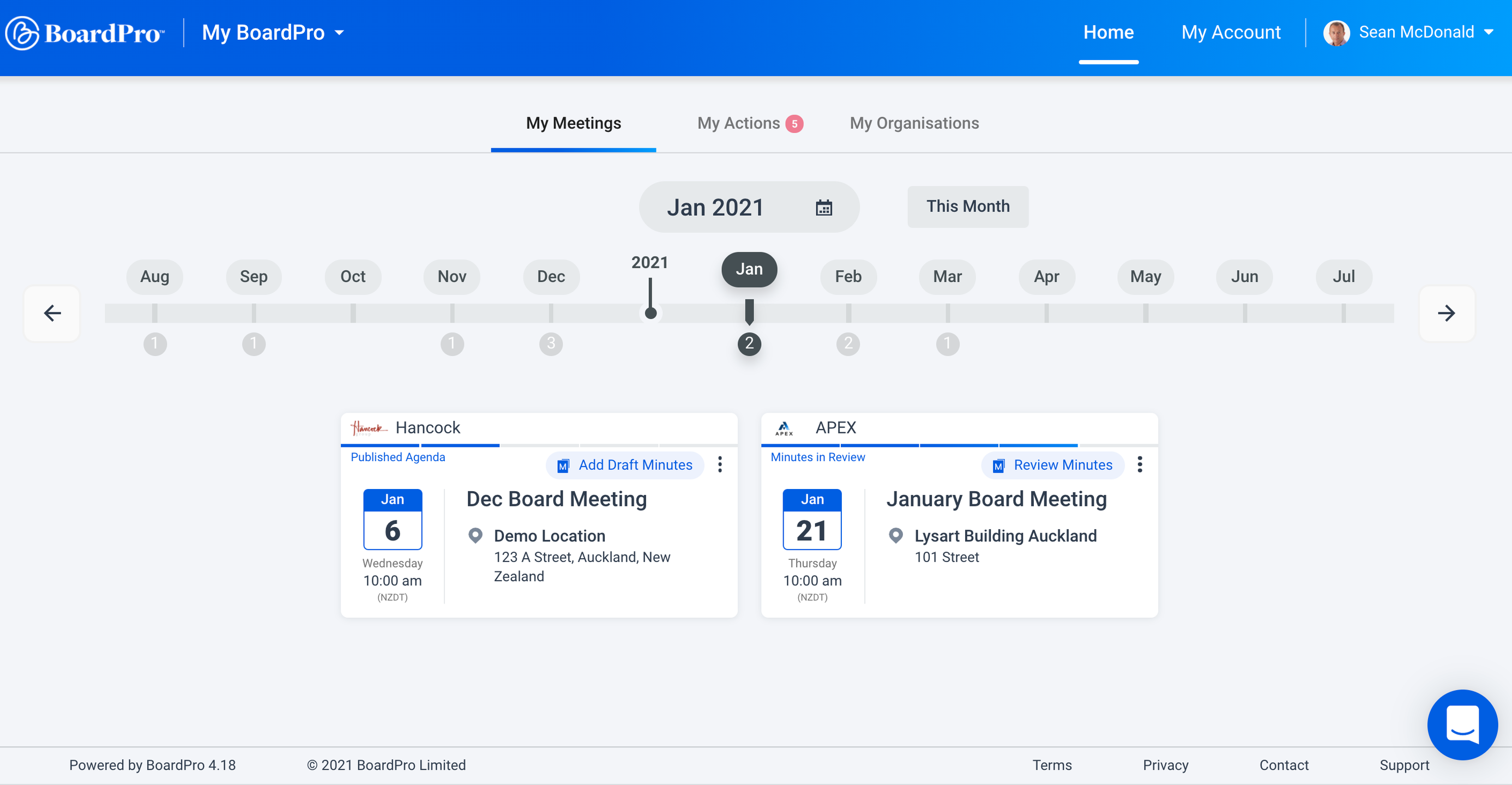This screenshot has height=785, width=1512.
Task: Click Add Draft Minutes button
Action: point(624,465)
